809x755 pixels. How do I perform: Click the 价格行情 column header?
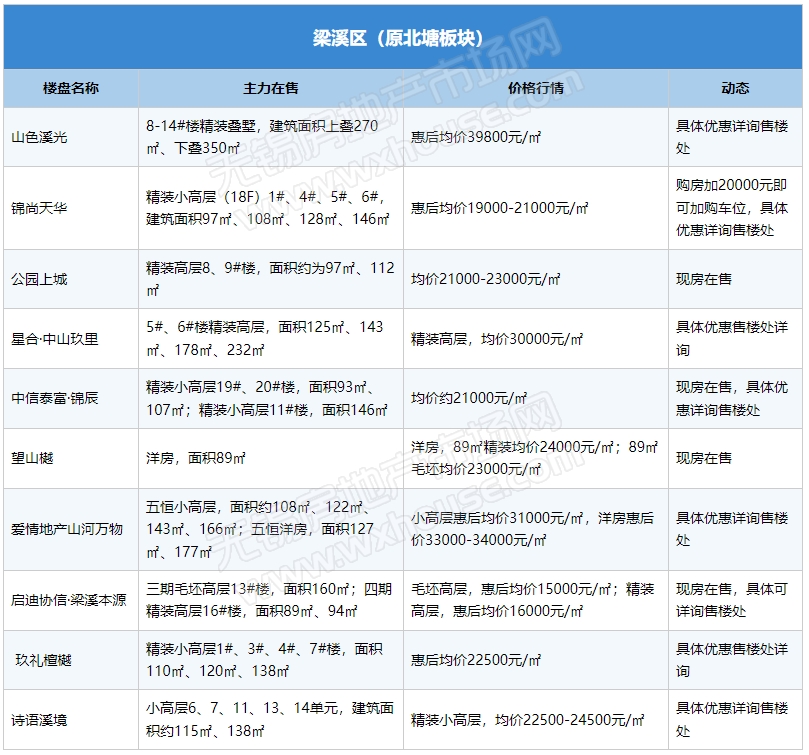coord(536,88)
